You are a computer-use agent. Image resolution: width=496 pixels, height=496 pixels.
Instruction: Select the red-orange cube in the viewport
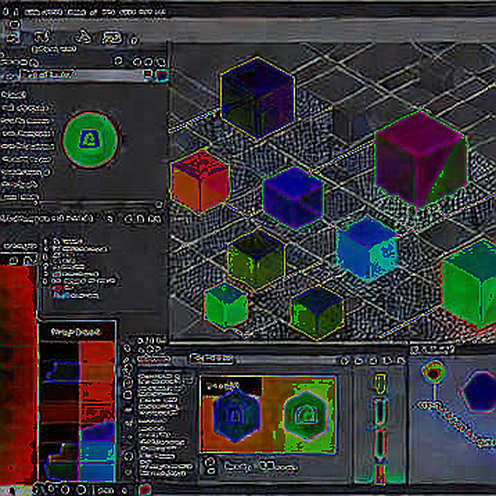click(x=200, y=181)
